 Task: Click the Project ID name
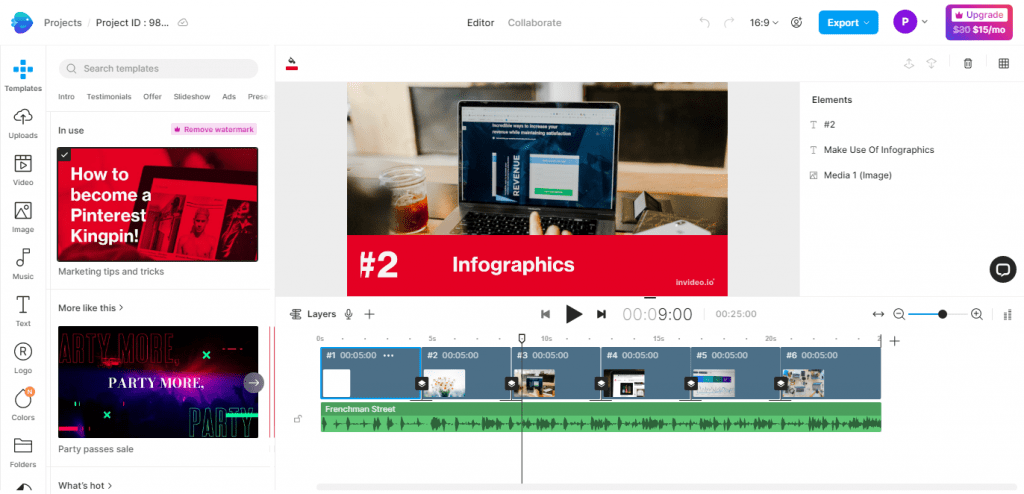(133, 22)
